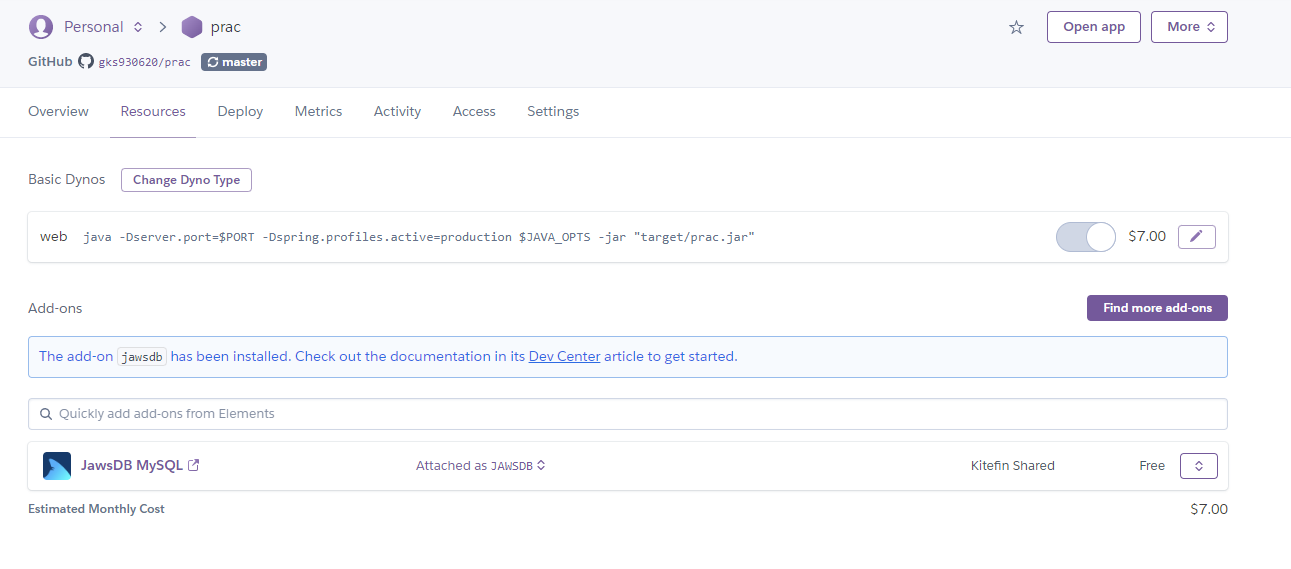This screenshot has width=1291, height=569.
Task: Click the estimated monthly total $7.00
Action: [x=1208, y=509]
